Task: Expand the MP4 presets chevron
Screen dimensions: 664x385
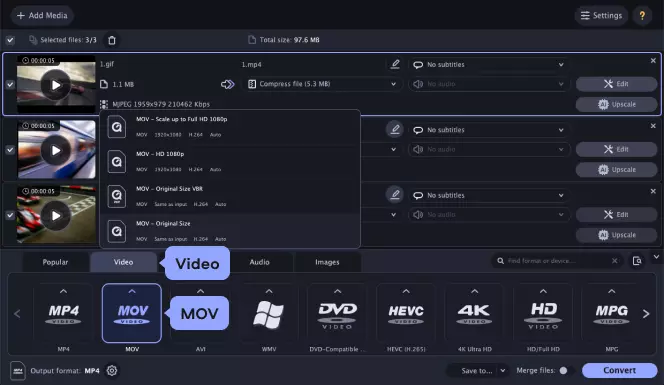Action: coord(63,291)
